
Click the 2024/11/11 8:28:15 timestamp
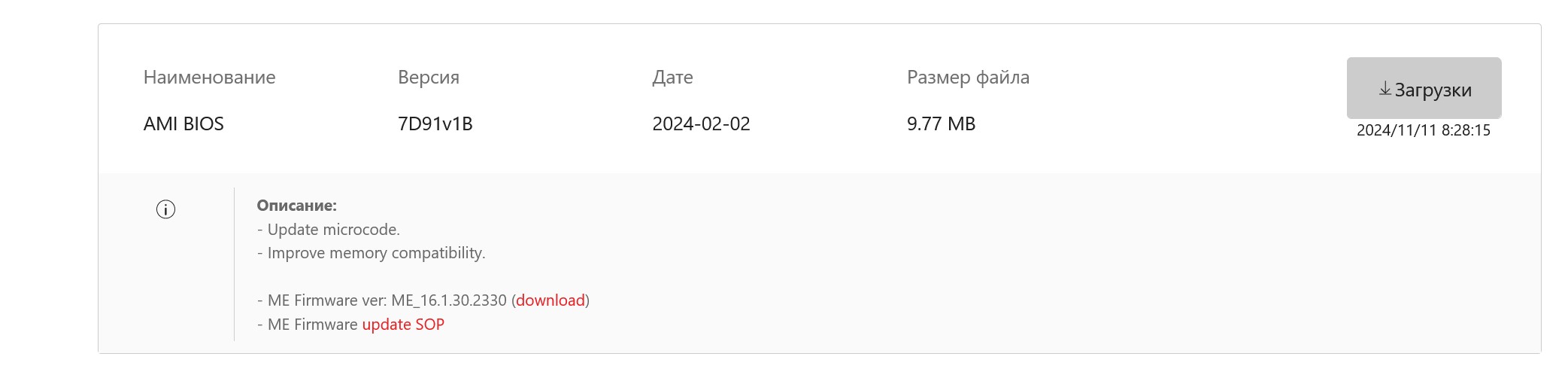(1423, 130)
